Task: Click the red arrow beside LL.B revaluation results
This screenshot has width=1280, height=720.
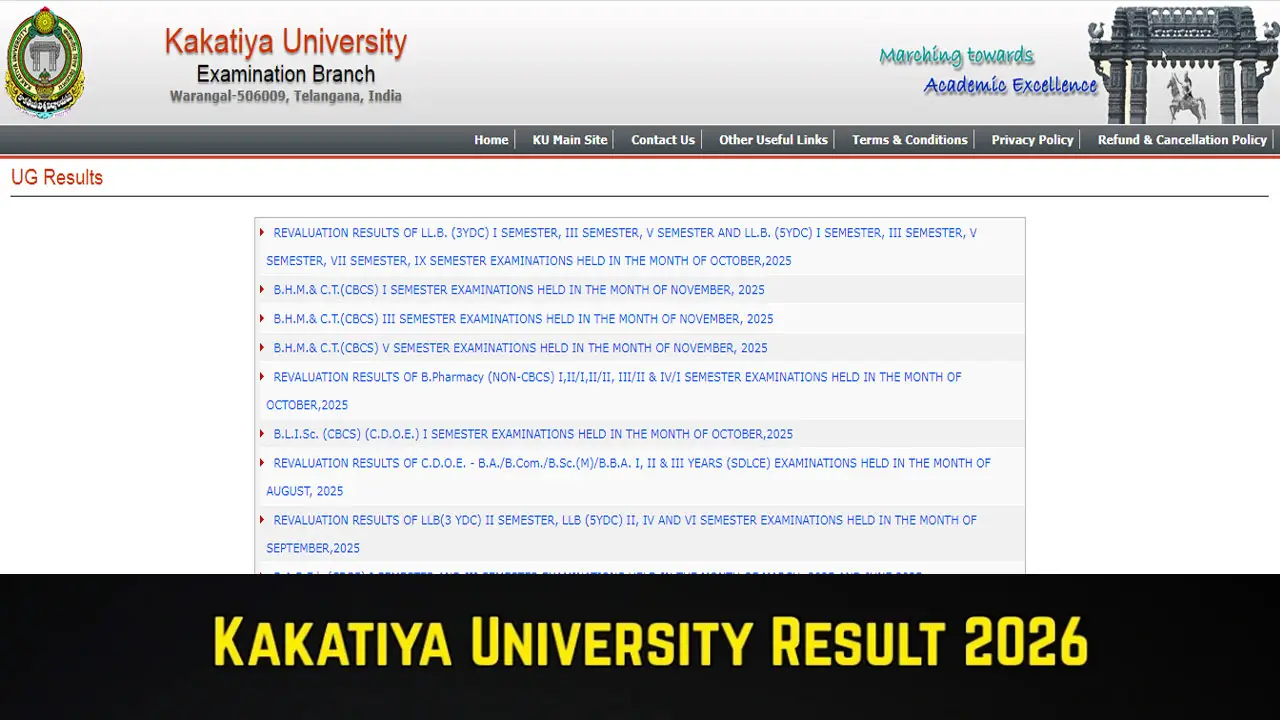Action: [262, 232]
